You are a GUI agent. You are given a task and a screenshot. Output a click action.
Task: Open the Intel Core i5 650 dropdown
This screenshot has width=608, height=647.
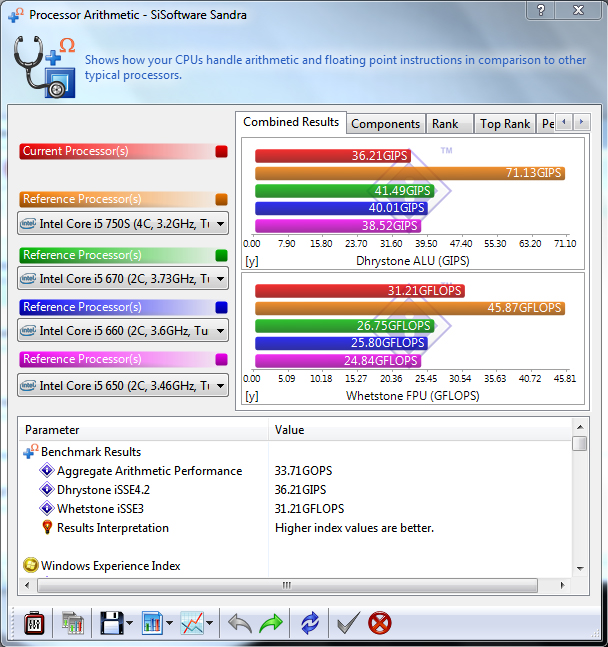click(123, 385)
